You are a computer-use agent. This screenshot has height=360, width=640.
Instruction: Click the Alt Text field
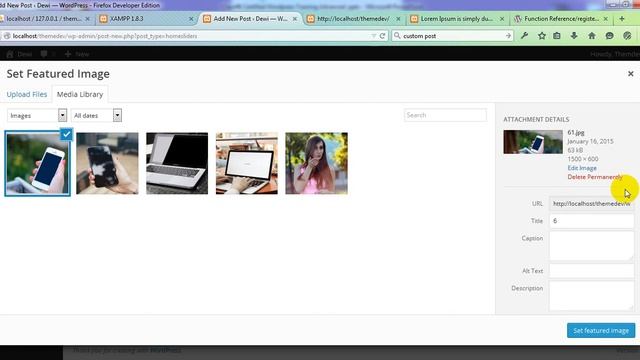tap(591, 271)
